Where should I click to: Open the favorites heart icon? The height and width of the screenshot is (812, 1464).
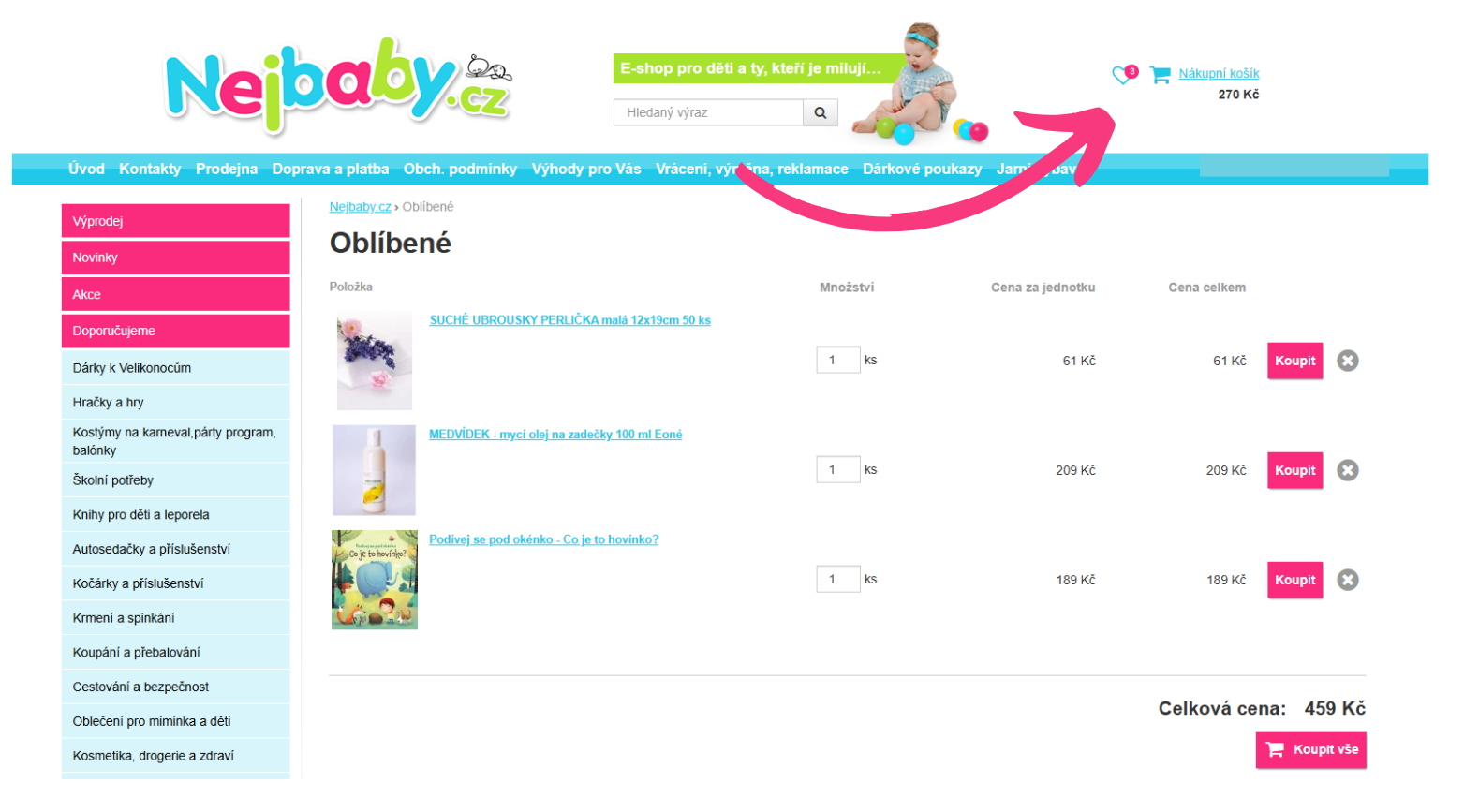click(1123, 75)
